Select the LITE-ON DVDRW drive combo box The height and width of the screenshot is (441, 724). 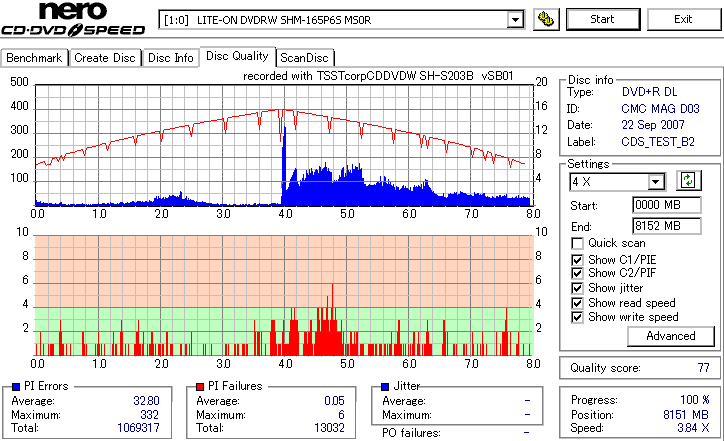(342, 20)
